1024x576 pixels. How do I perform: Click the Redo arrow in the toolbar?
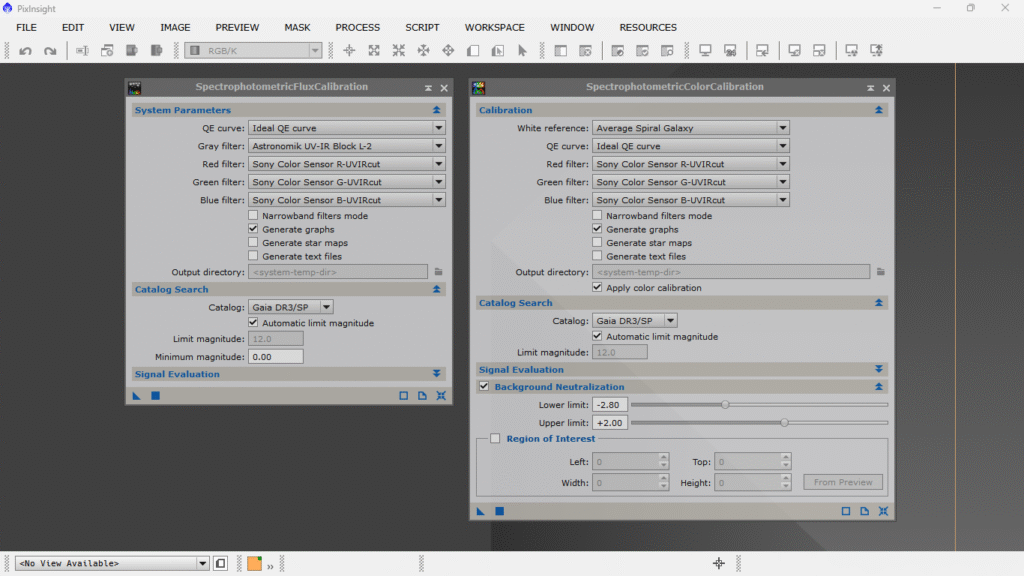[x=50, y=51]
